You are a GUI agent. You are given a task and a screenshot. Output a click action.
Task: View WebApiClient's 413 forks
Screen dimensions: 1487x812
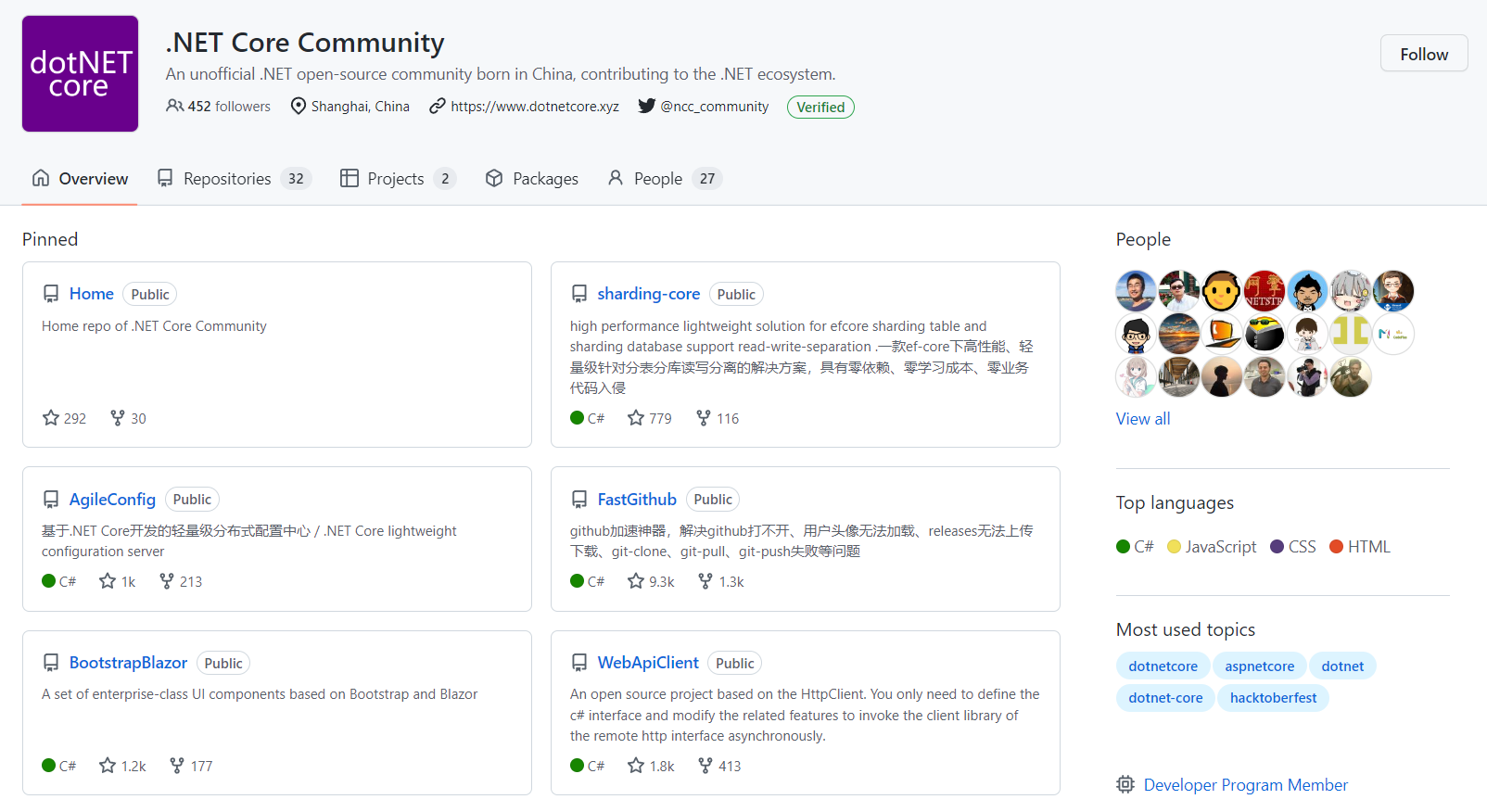[x=719, y=766]
